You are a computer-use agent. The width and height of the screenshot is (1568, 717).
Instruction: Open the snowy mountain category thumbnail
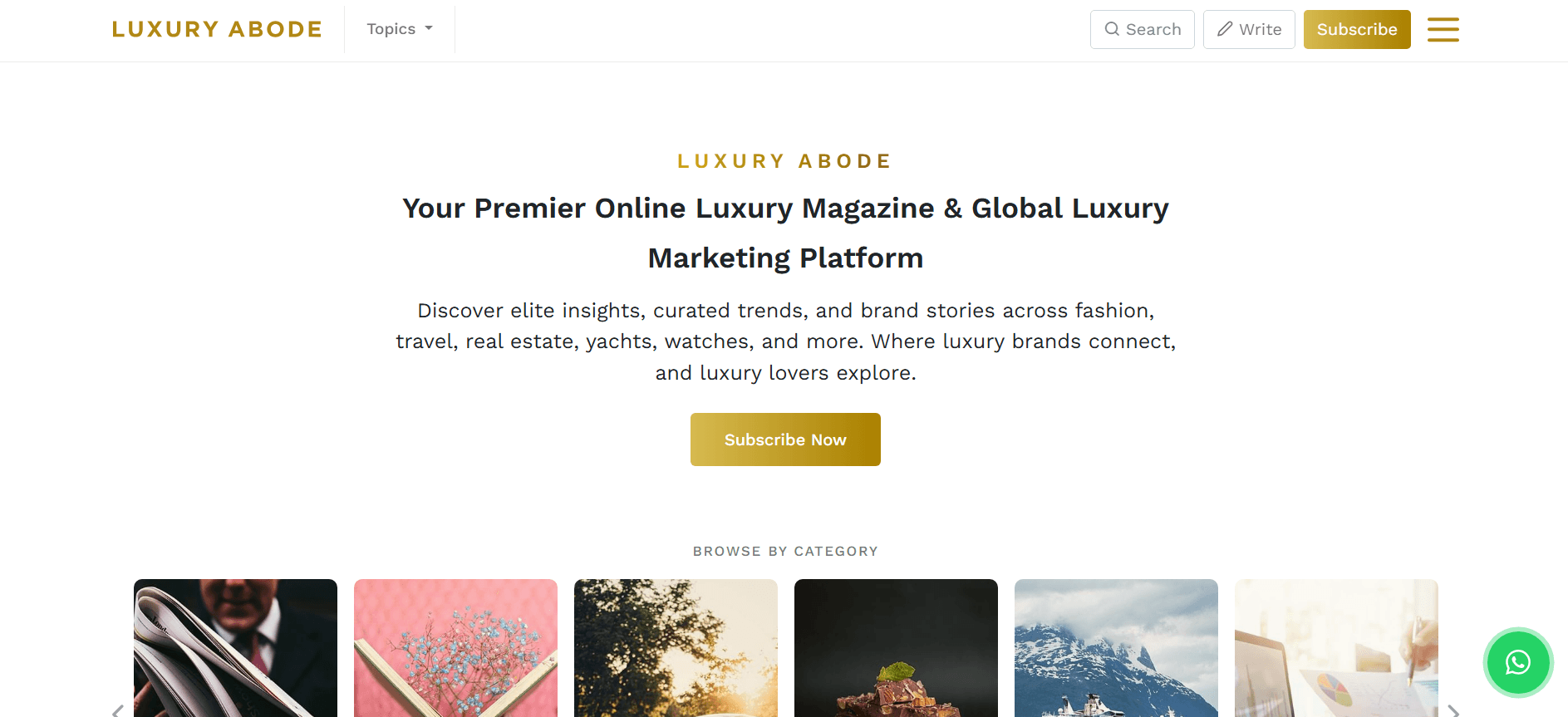click(x=1116, y=648)
